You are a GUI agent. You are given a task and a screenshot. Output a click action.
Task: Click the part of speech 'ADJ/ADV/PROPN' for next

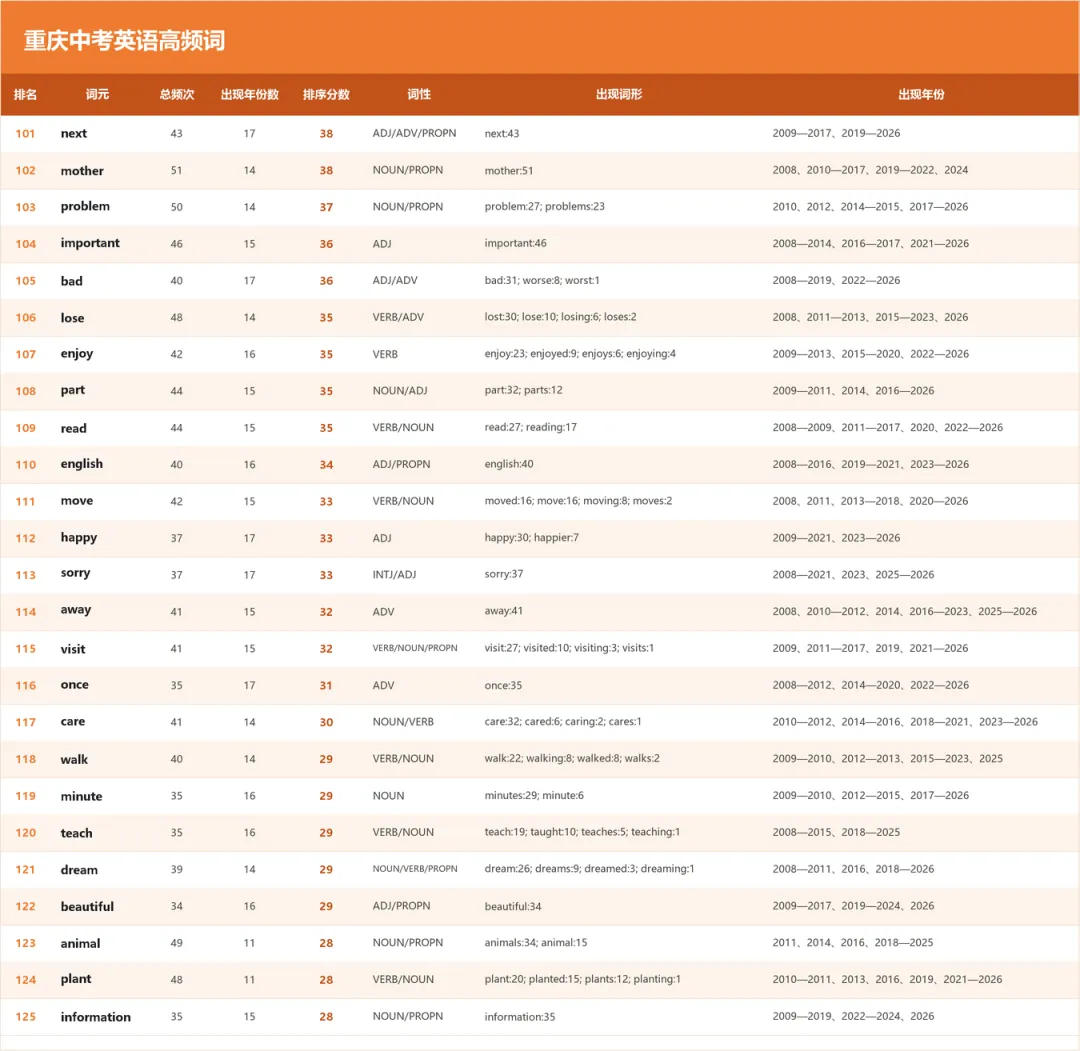(x=414, y=133)
